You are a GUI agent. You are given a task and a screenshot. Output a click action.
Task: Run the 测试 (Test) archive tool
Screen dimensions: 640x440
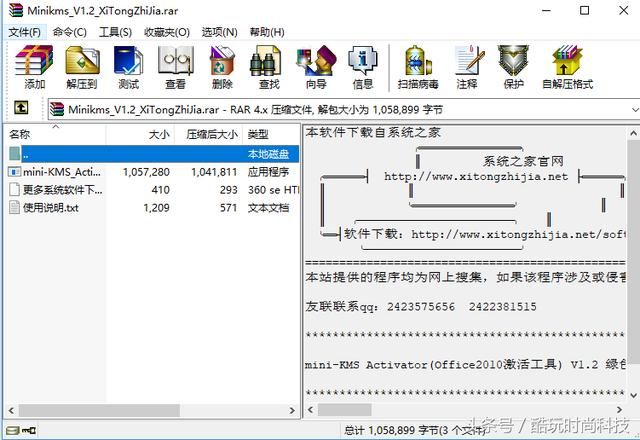[128, 60]
